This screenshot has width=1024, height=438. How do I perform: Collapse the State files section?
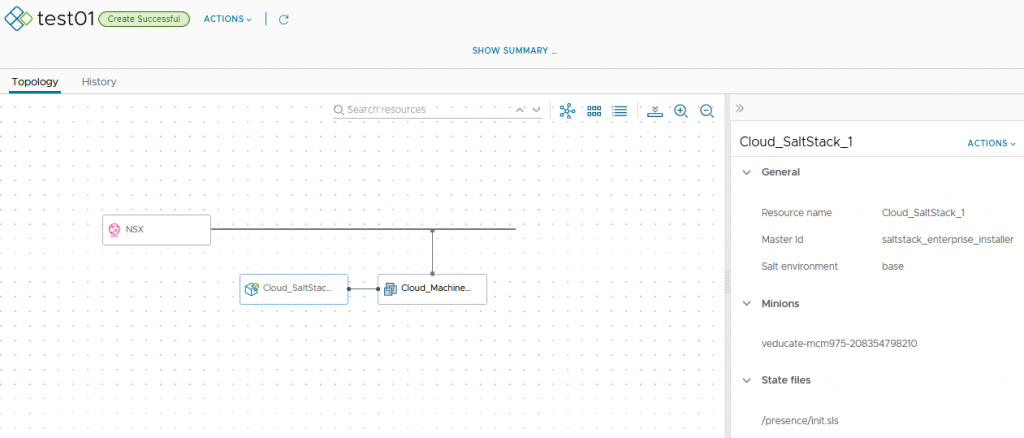coord(746,380)
